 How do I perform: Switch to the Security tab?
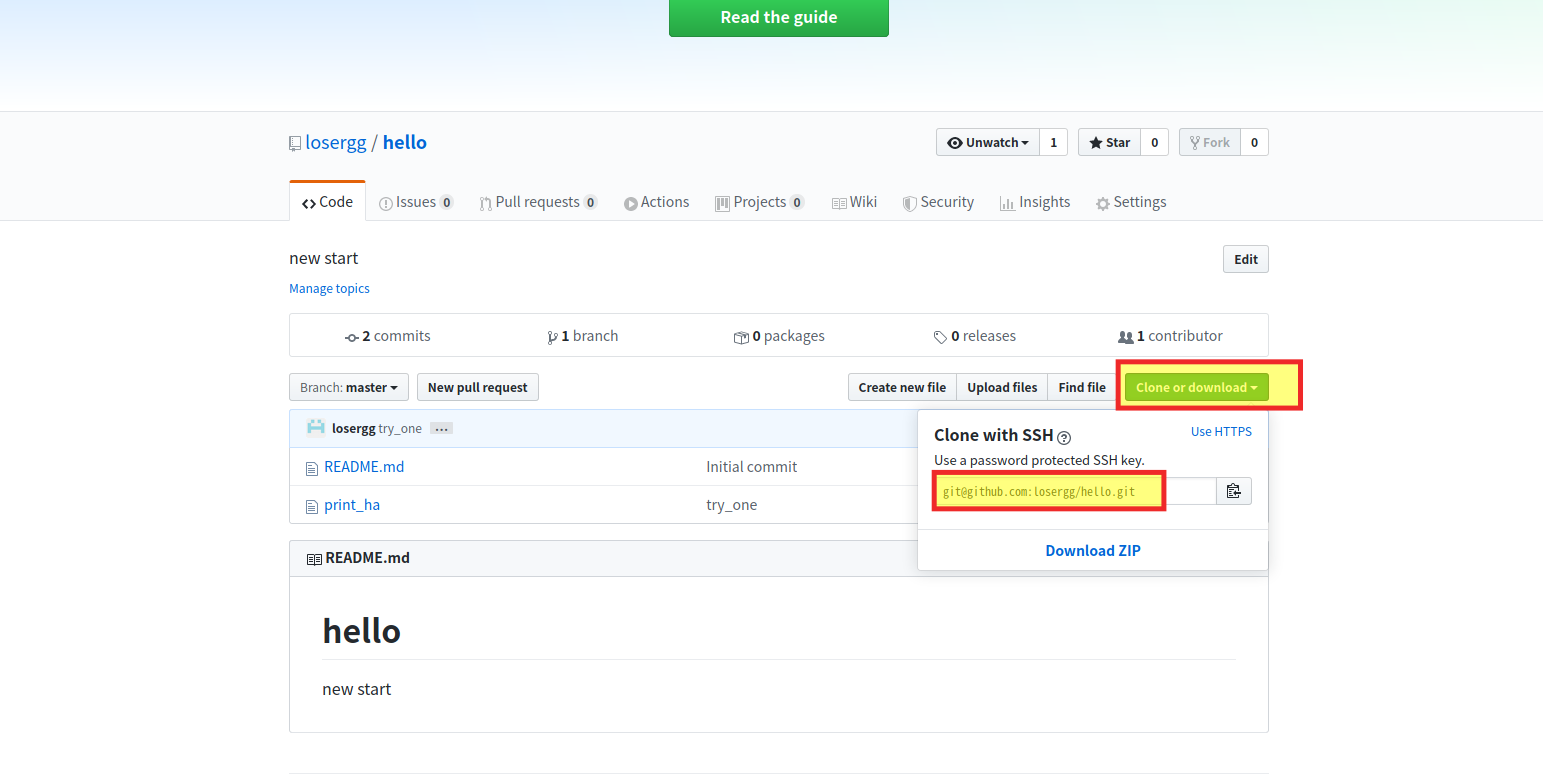pyautogui.click(x=938, y=202)
